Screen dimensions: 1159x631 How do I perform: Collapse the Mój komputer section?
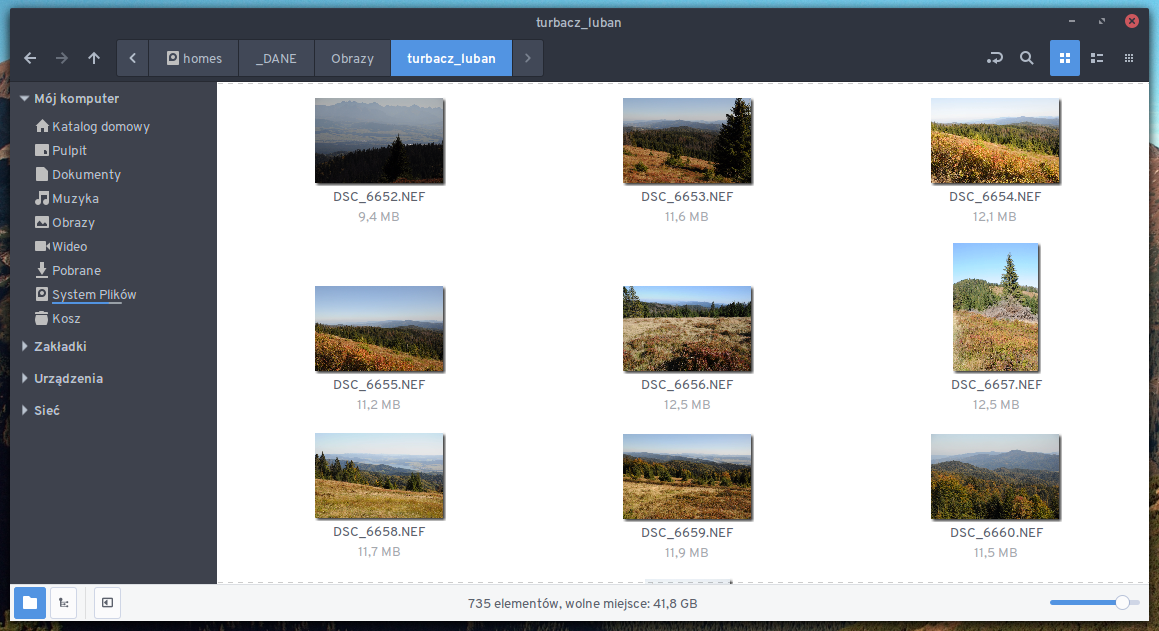(24, 98)
